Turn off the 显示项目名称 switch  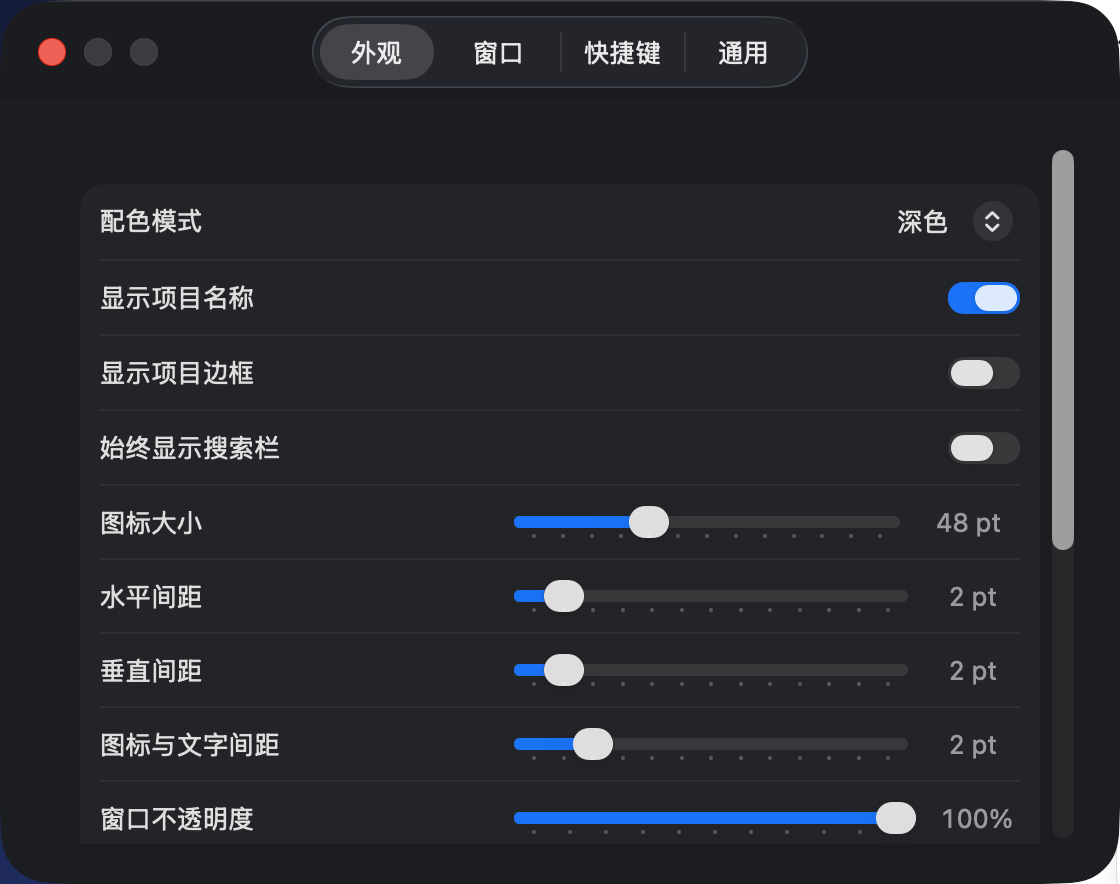click(x=983, y=298)
